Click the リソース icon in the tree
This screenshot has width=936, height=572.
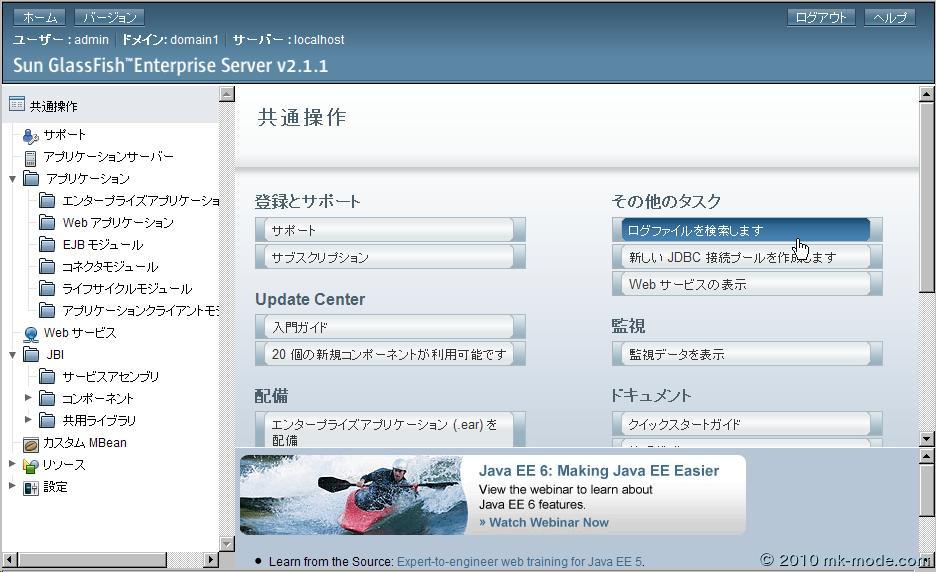coord(30,465)
